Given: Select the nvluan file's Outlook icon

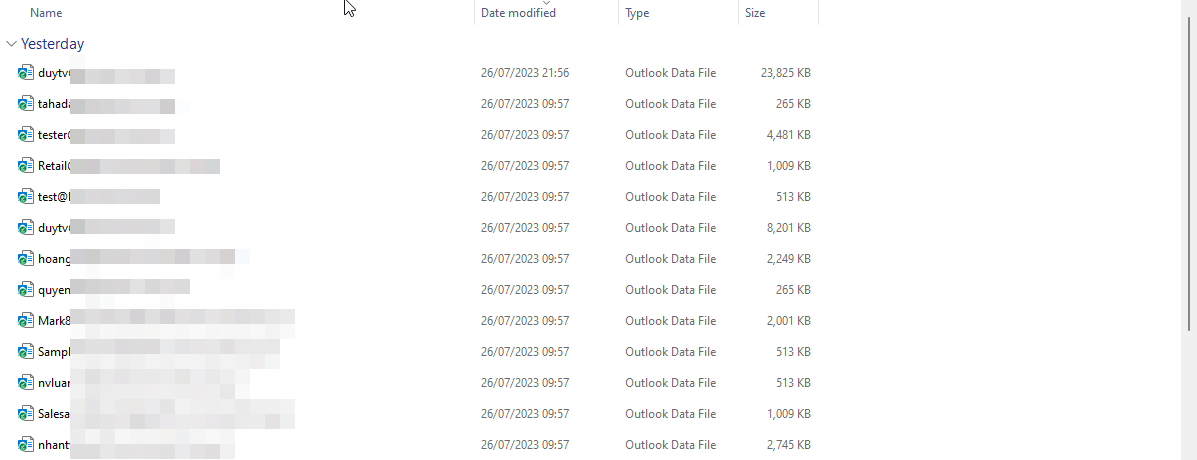Looking at the screenshot, I should (26, 383).
